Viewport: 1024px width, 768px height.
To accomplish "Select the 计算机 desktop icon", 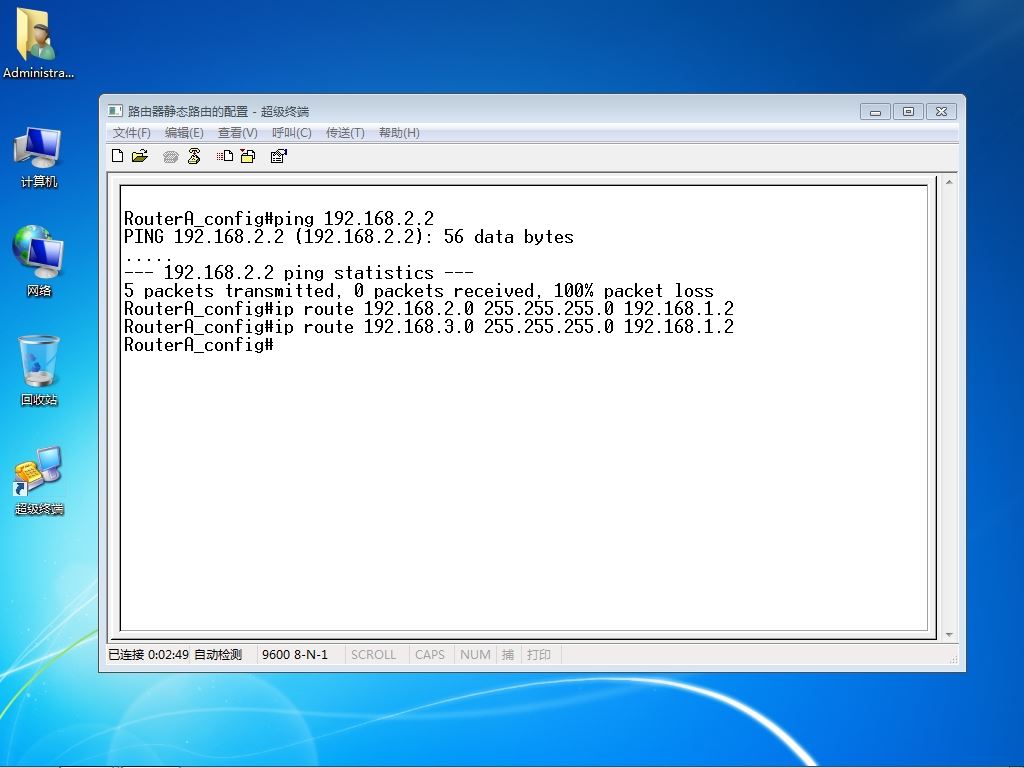I will point(39,157).
